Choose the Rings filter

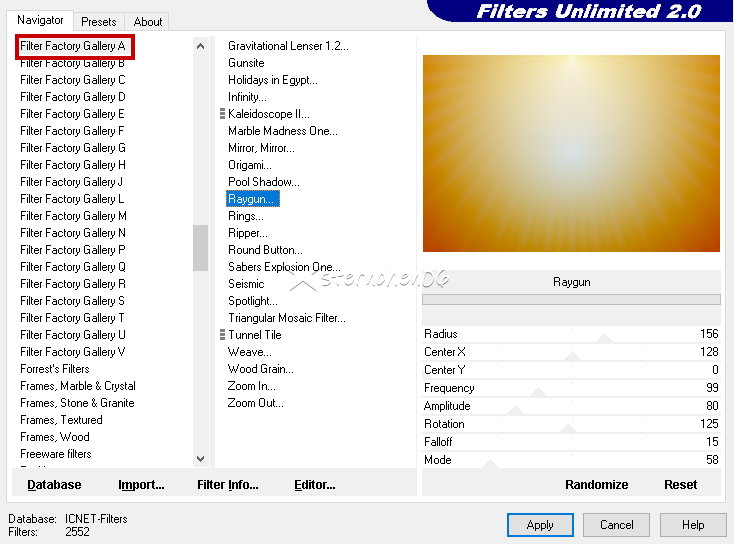[246, 216]
